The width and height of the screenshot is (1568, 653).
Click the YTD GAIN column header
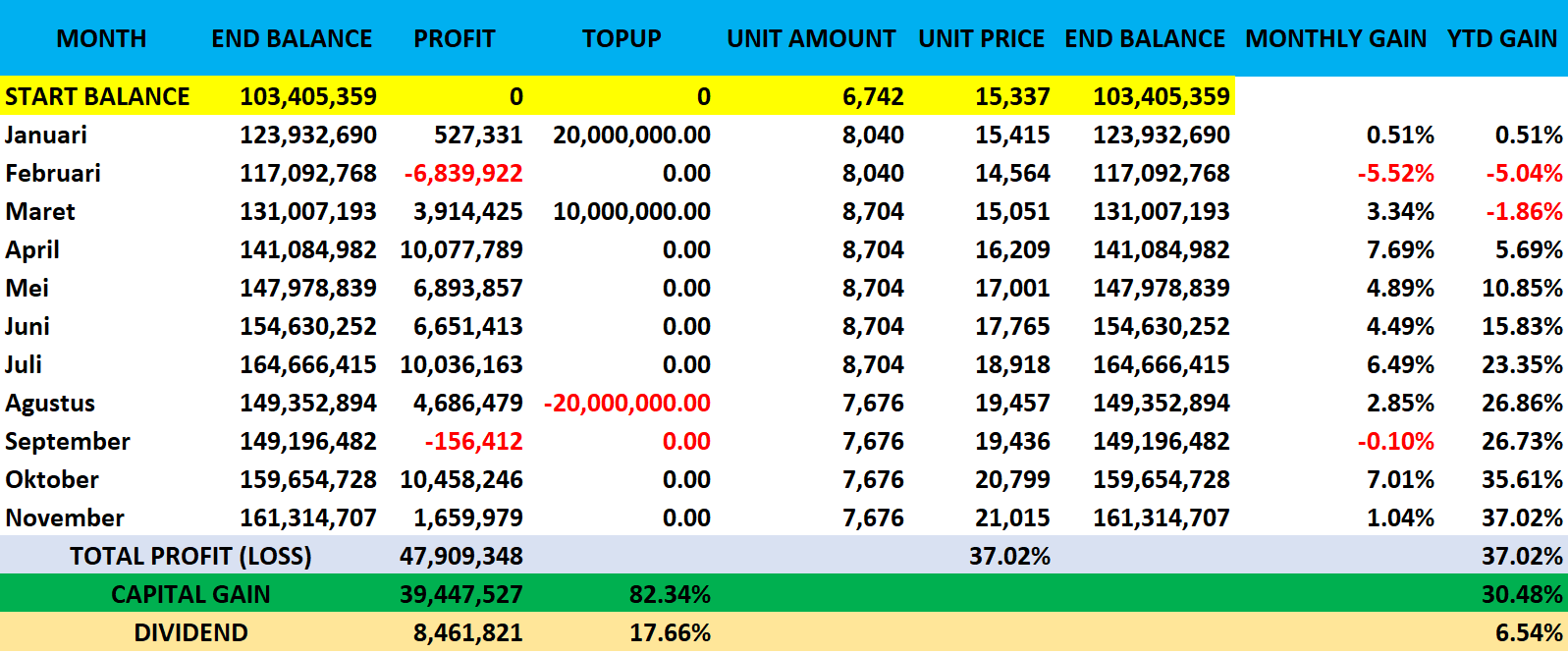[1501, 38]
